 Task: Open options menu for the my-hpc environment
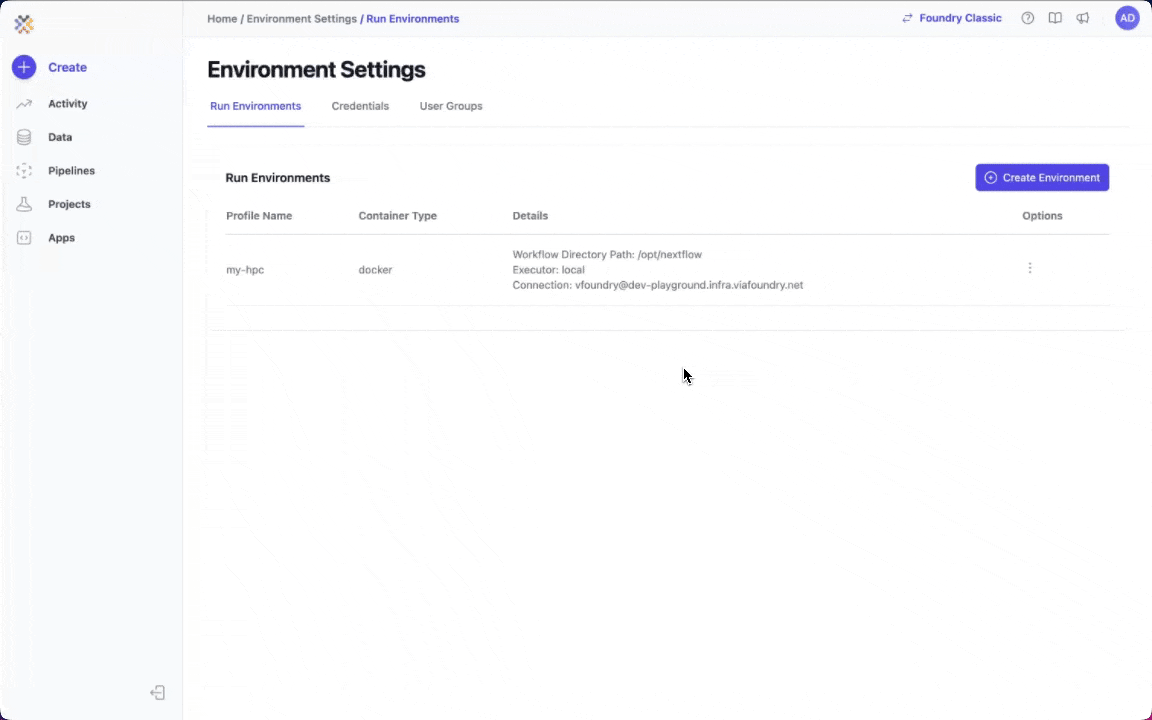[1030, 268]
